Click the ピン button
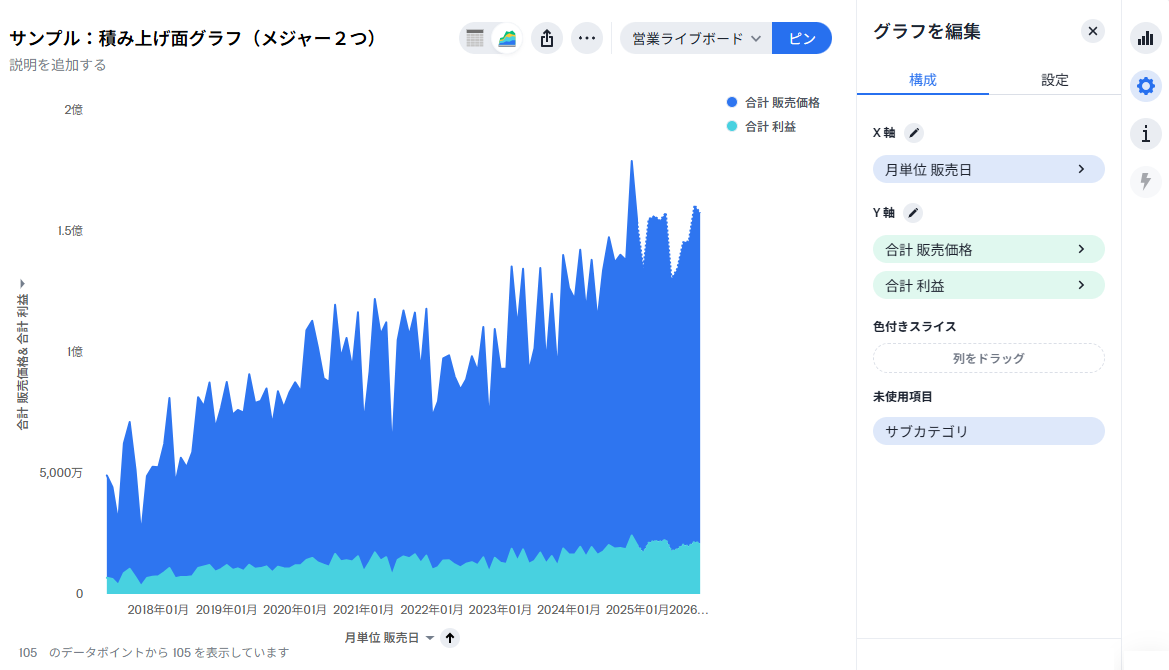Screen dimensions: 1169x670 click(x=802, y=39)
